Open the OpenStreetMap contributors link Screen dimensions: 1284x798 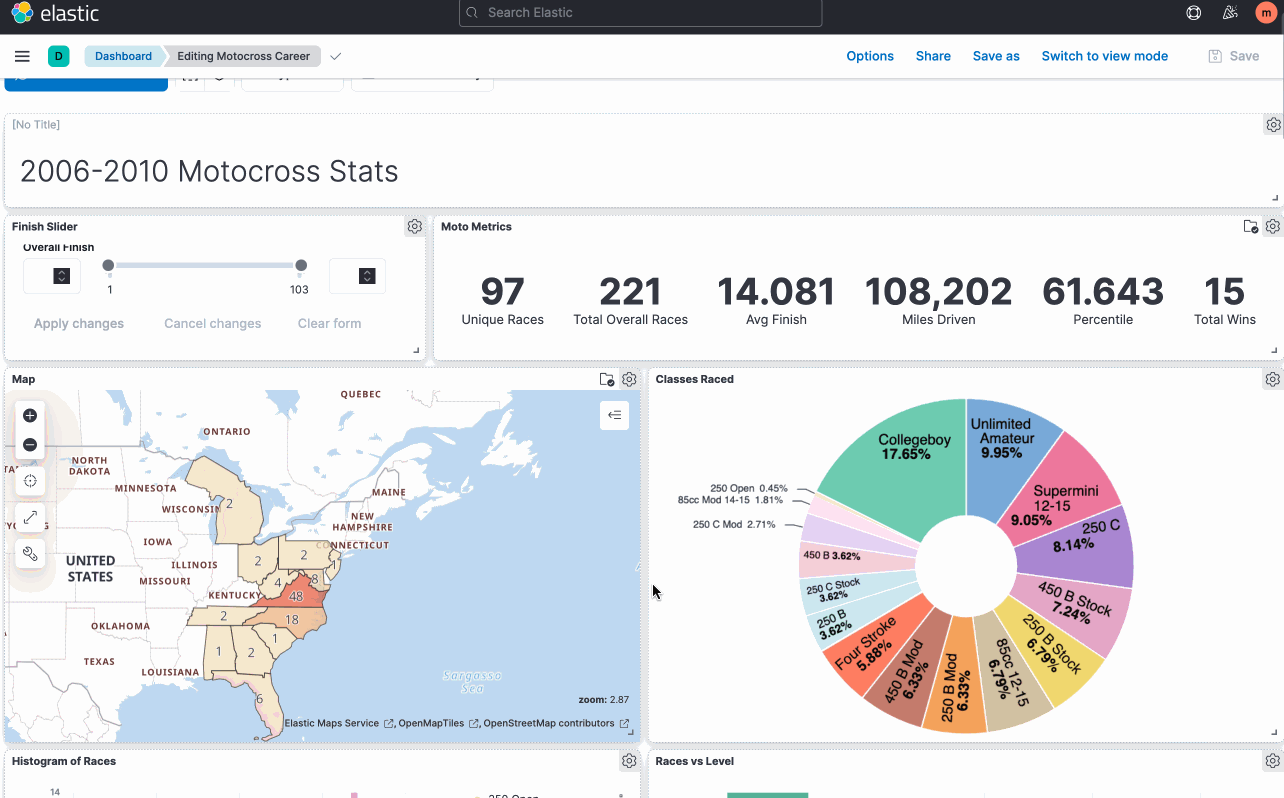pyautogui.click(x=556, y=723)
